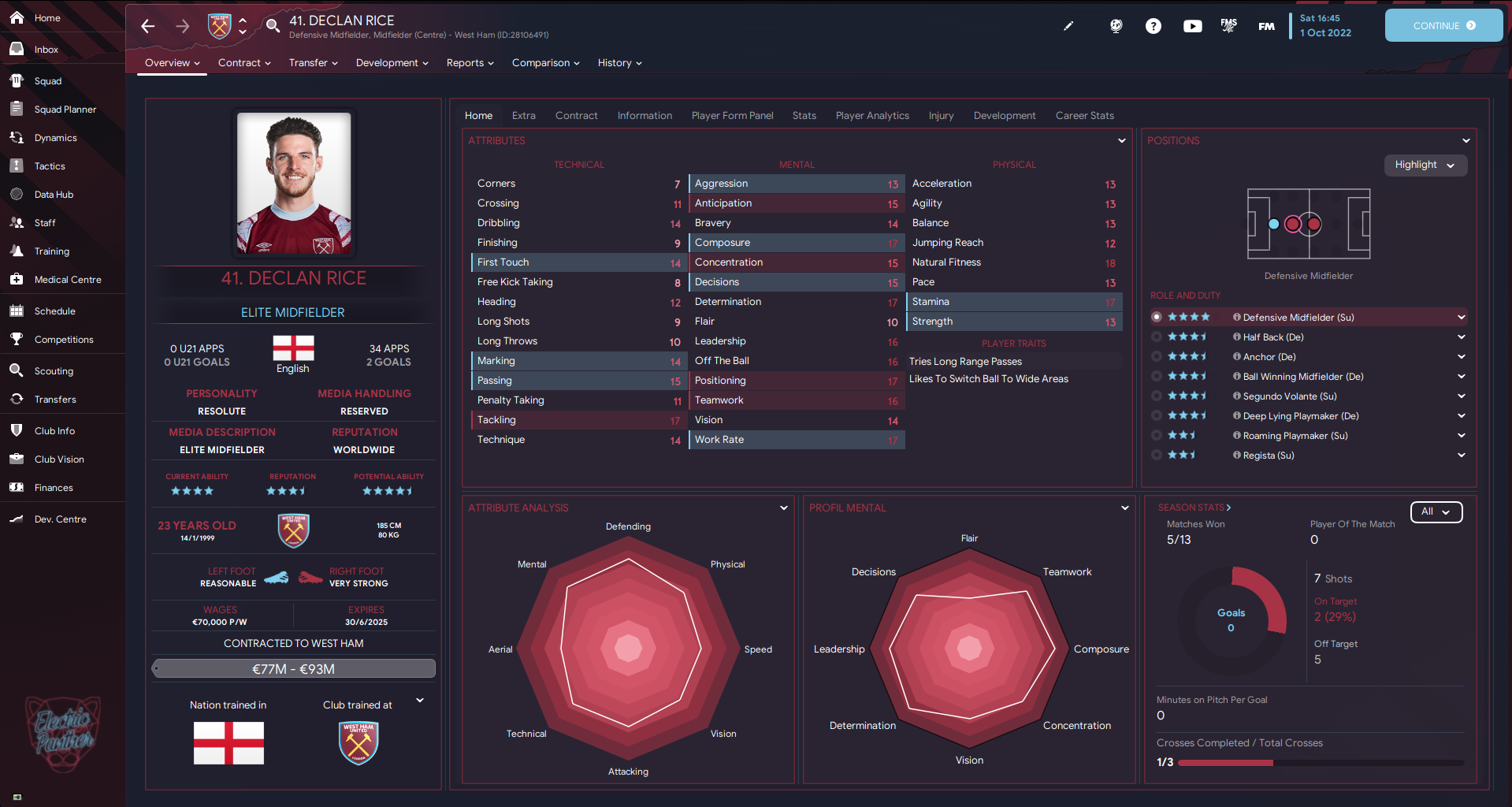The width and height of the screenshot is (1512, 807).
Task: Click Declan Rice's player portrait
Action: point(294,183)
